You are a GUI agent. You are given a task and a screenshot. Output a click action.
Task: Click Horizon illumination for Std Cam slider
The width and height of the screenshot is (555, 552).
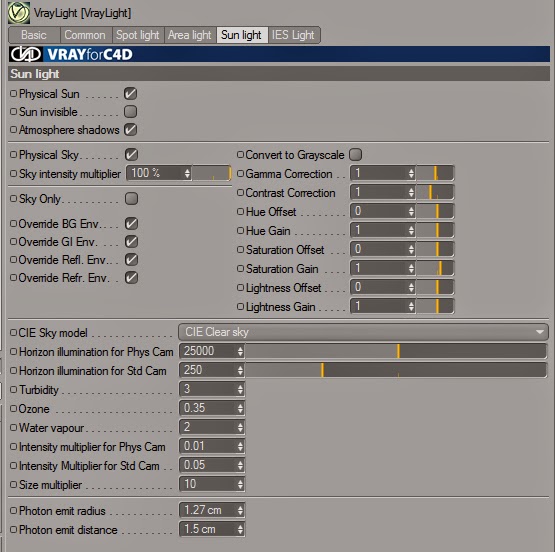pos(396,370)
